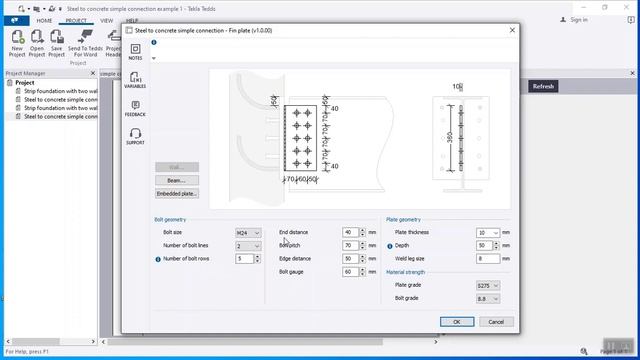Switch to the VIEW ribbon tab

pyautogui.click(x=107, y=20)
